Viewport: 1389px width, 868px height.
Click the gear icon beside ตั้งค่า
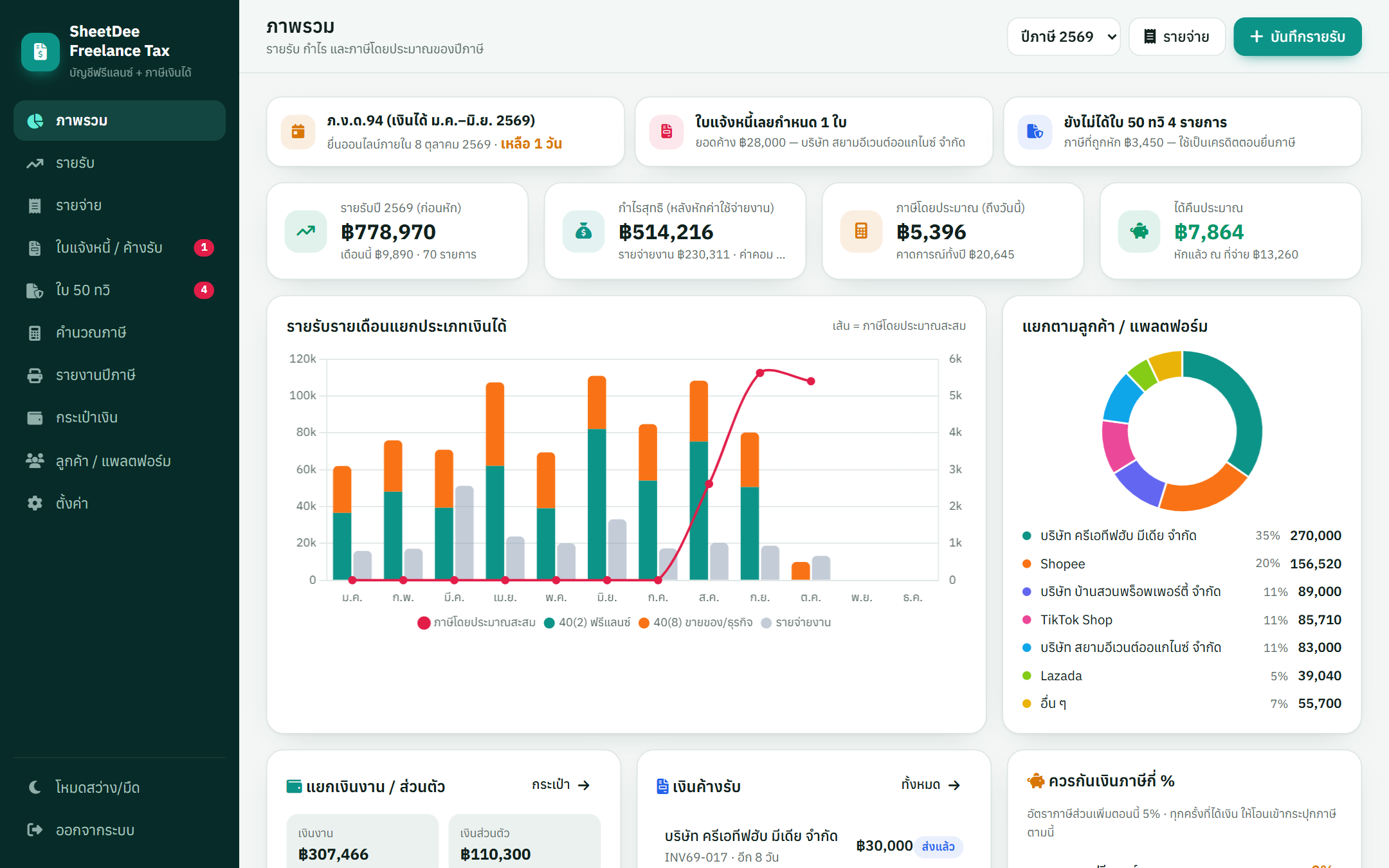[35, 503]
